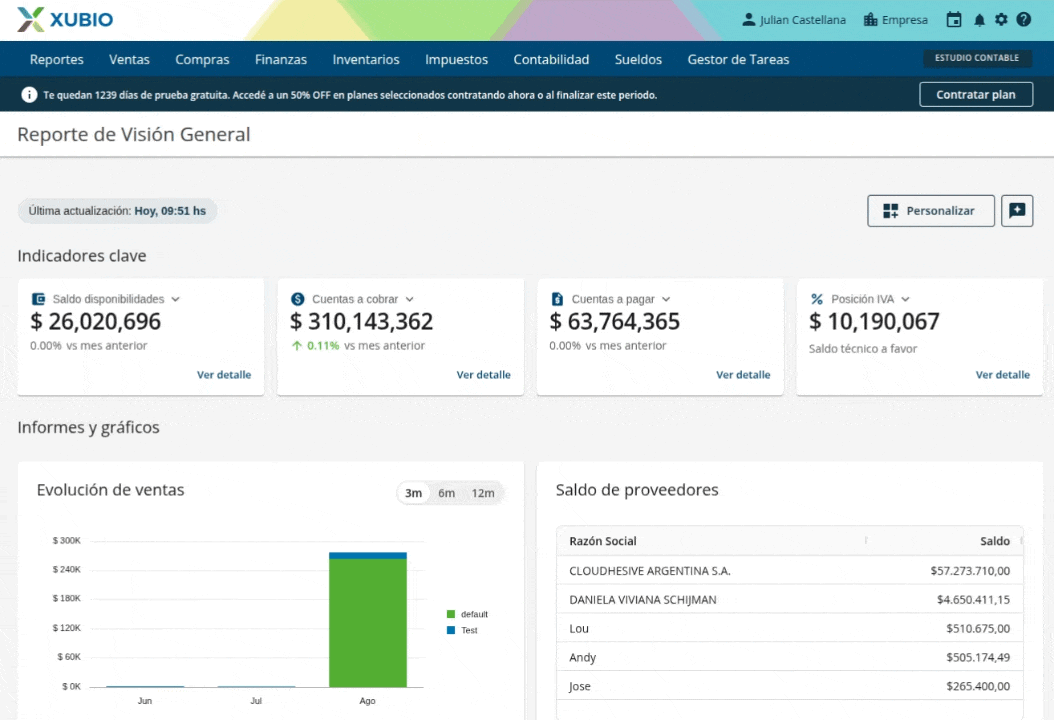Click the Empresa label in header
The width and height of the screenshot is (1054, 720).
tap(905, 20)
